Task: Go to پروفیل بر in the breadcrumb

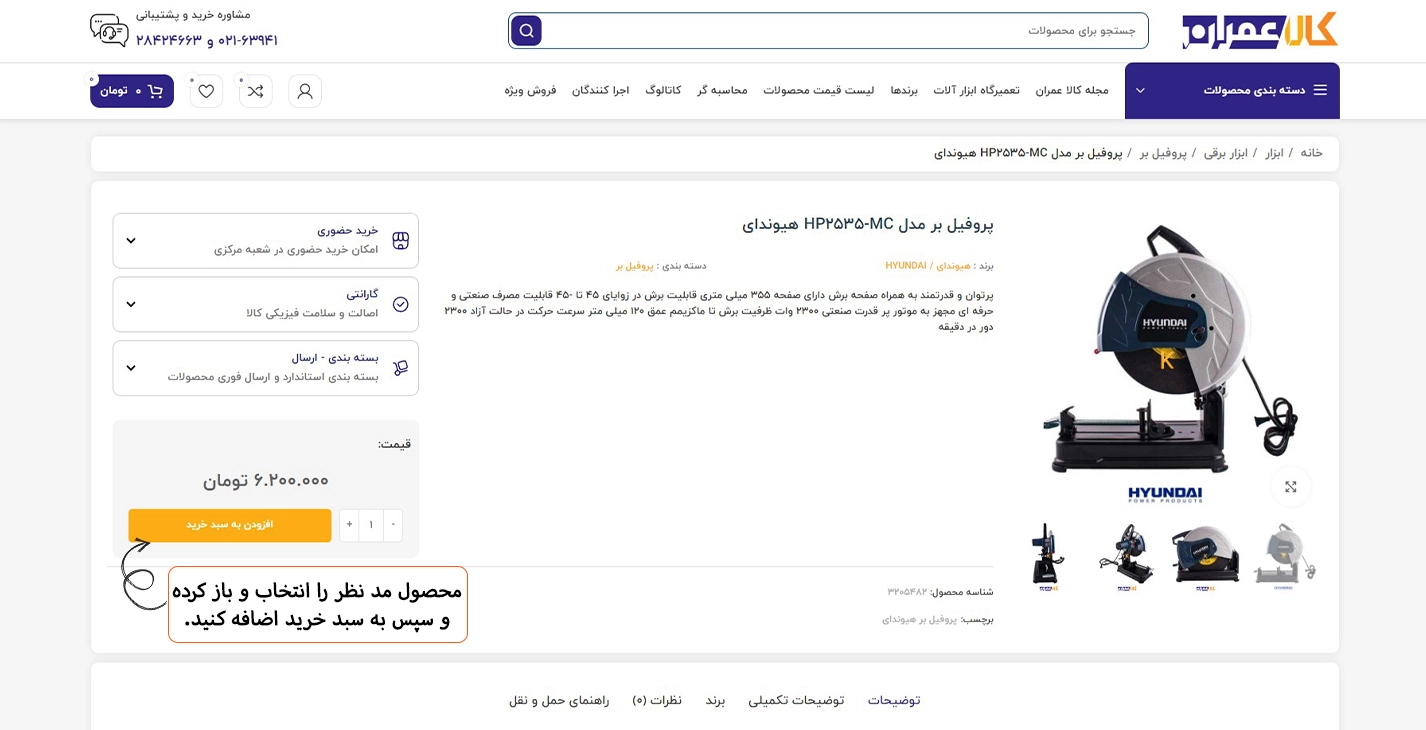Action: 1163,153
